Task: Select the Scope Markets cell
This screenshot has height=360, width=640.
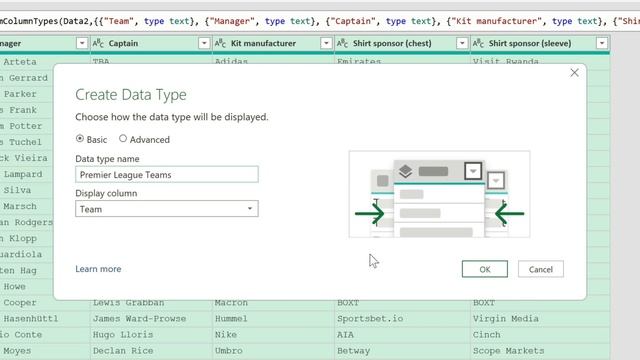Action: 540,351
